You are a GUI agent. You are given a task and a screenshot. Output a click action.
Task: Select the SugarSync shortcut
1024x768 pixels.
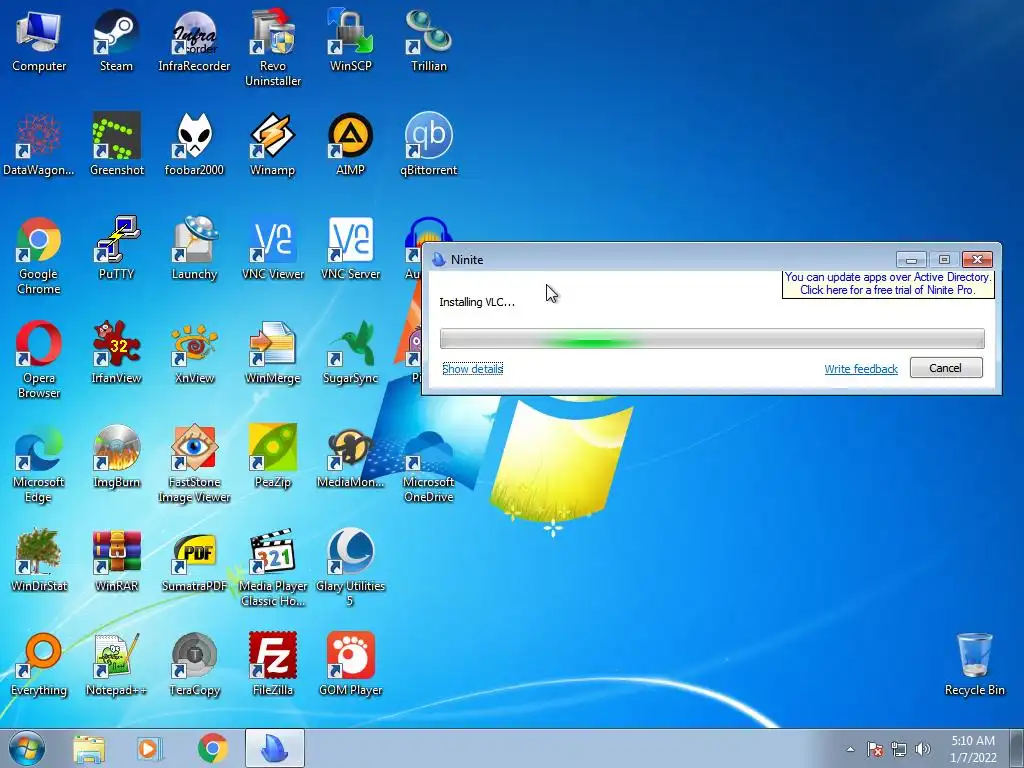(x=350, y=353)
